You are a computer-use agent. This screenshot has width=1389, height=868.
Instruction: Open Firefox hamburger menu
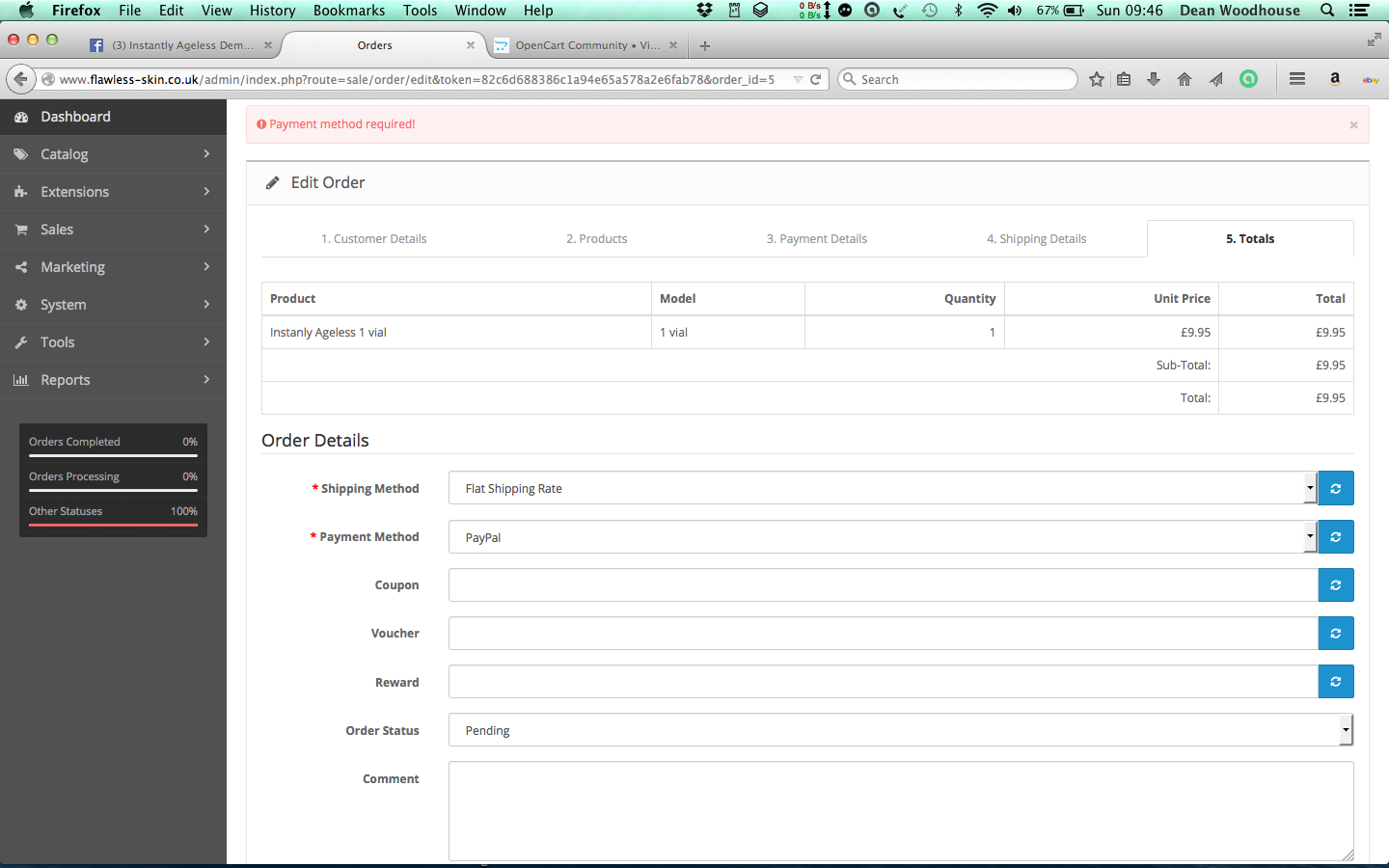pyautogui.click(x=1297, y=79)
